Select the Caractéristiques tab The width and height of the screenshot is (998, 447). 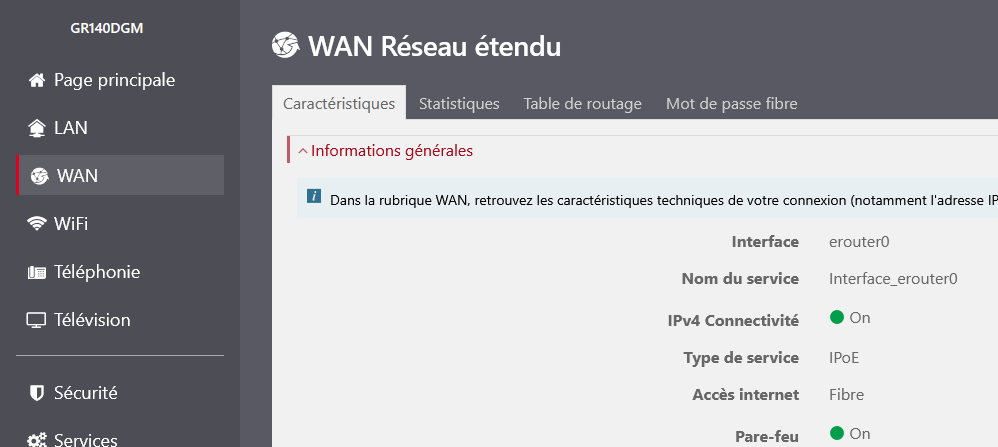[x=339, y=104]
